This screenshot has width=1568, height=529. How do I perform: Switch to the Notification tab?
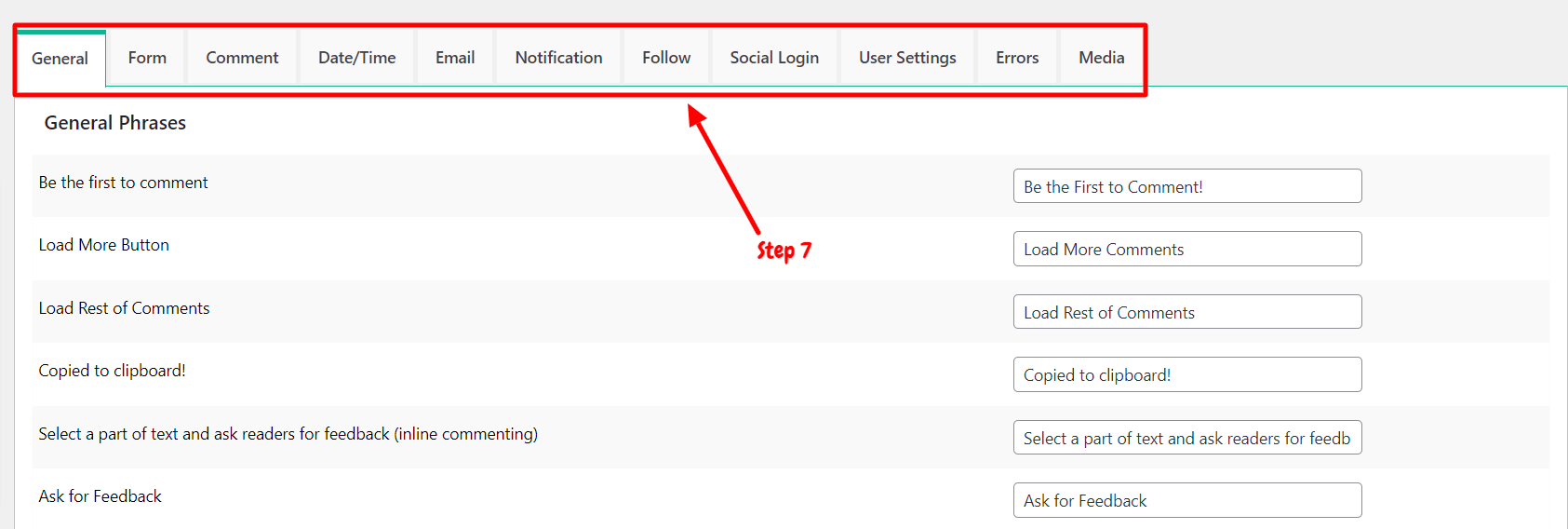(558, 58)
